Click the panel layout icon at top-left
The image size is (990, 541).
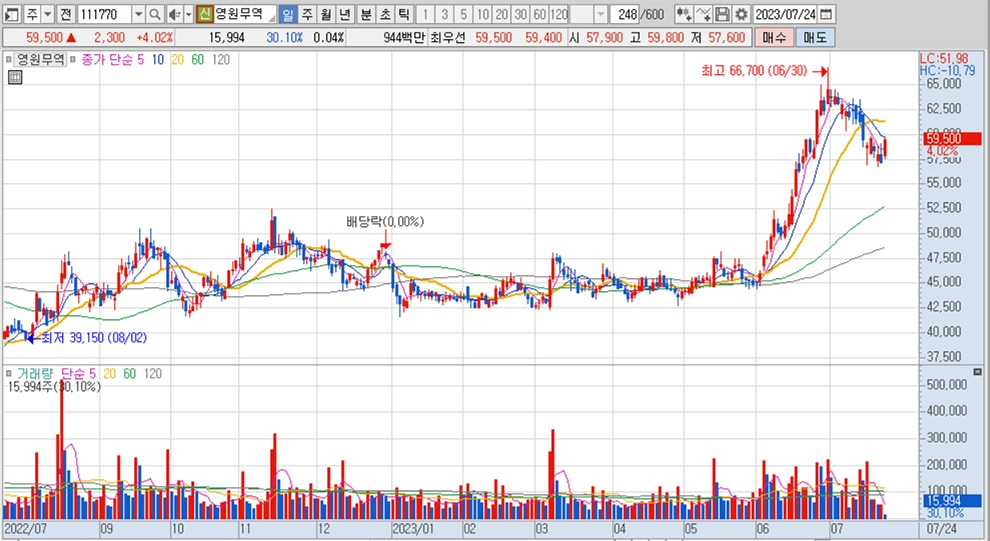(12, 15)
